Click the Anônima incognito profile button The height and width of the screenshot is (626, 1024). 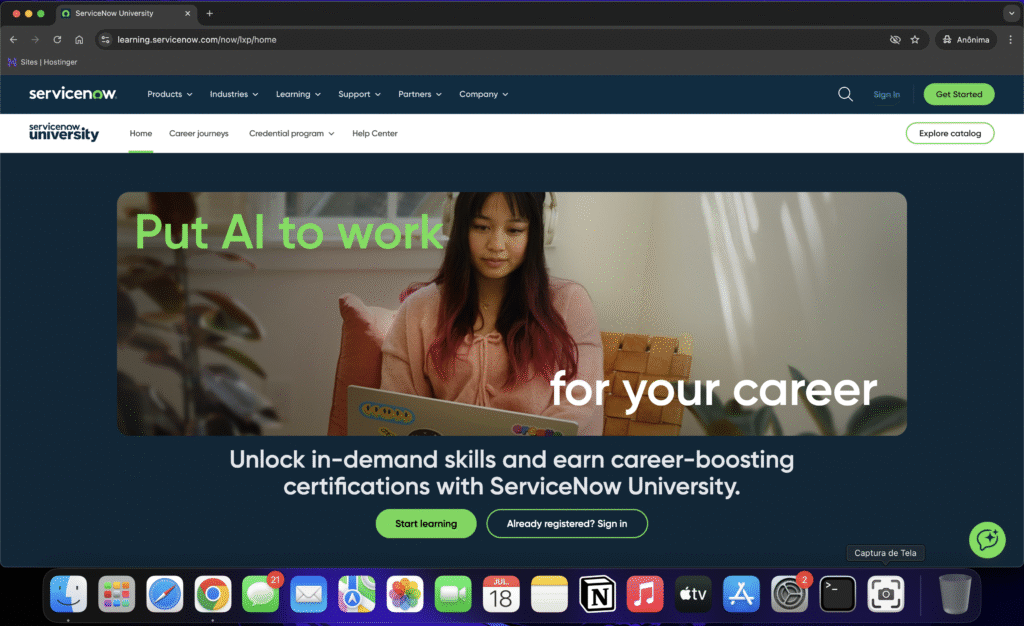click(x=966, y=40)
